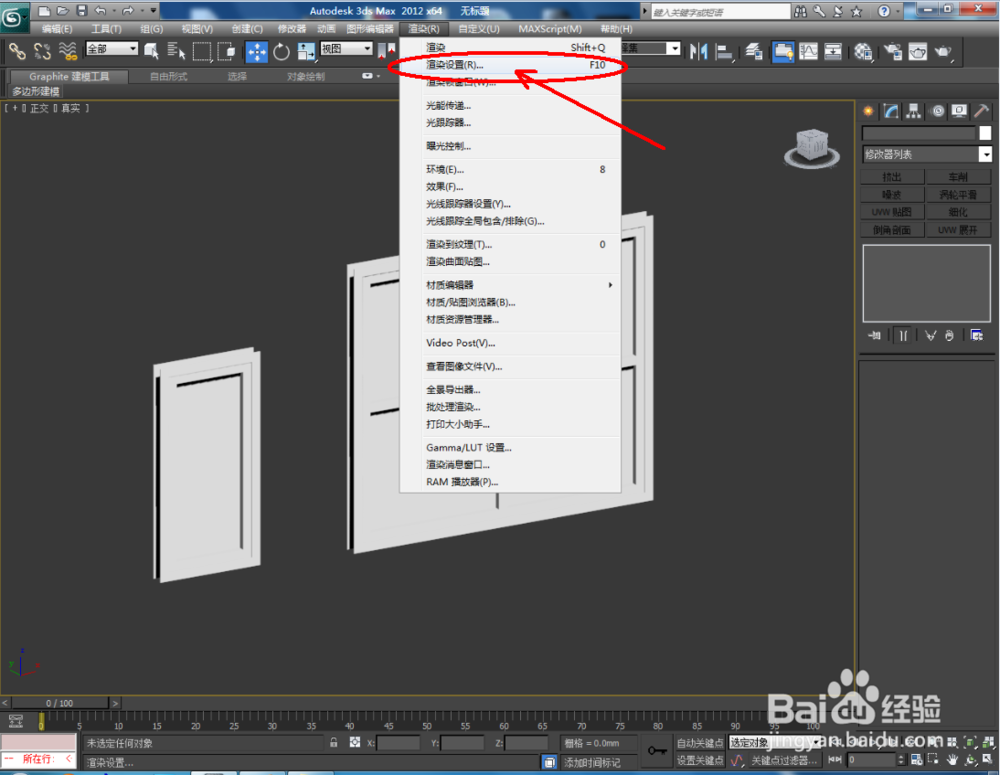Image resolution: width=1000 pixels, height=775 pixels.
Task: Click the binoculars search icon
Action: click(800, 11)
